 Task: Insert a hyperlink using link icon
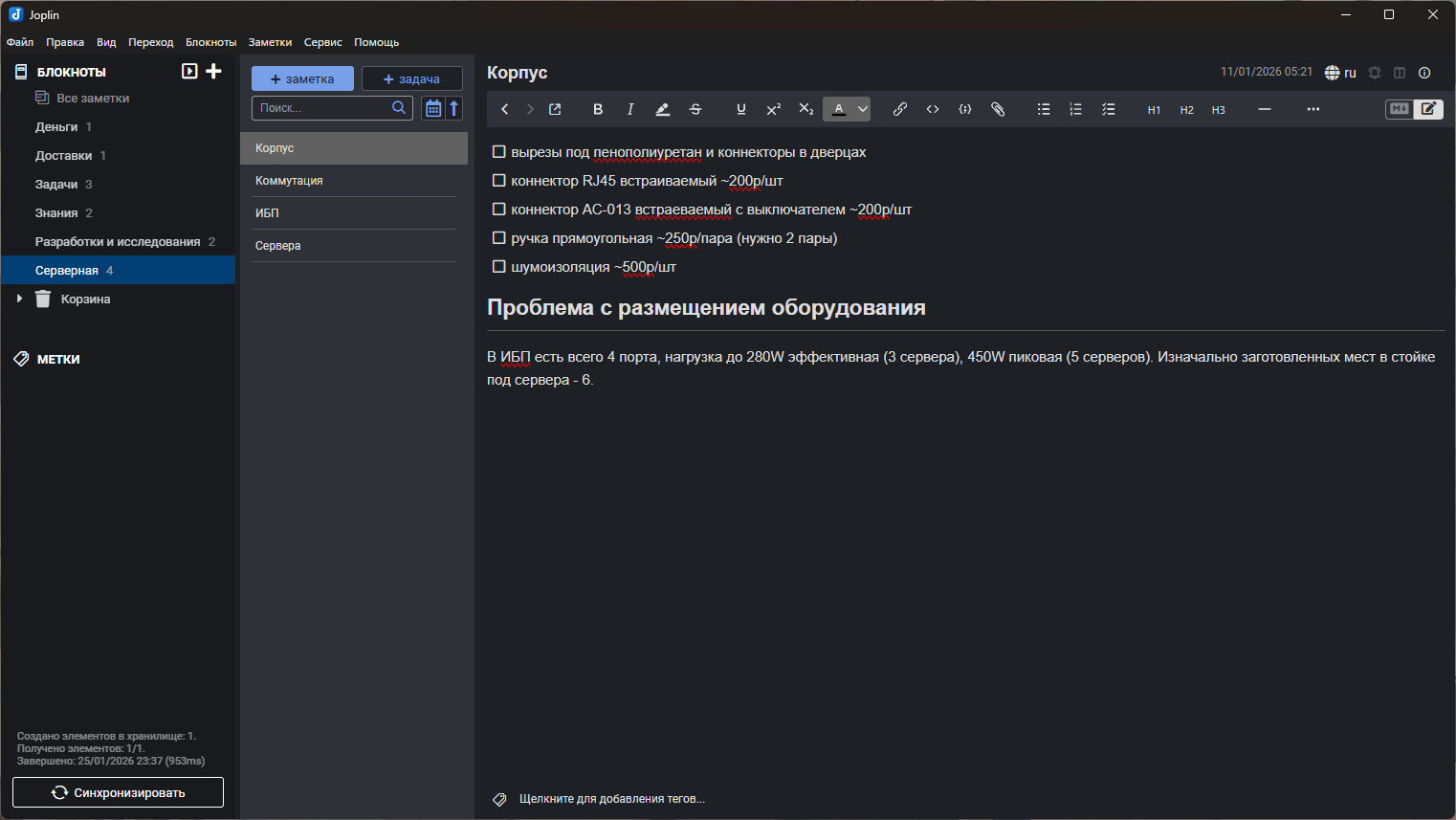[899, 109]
